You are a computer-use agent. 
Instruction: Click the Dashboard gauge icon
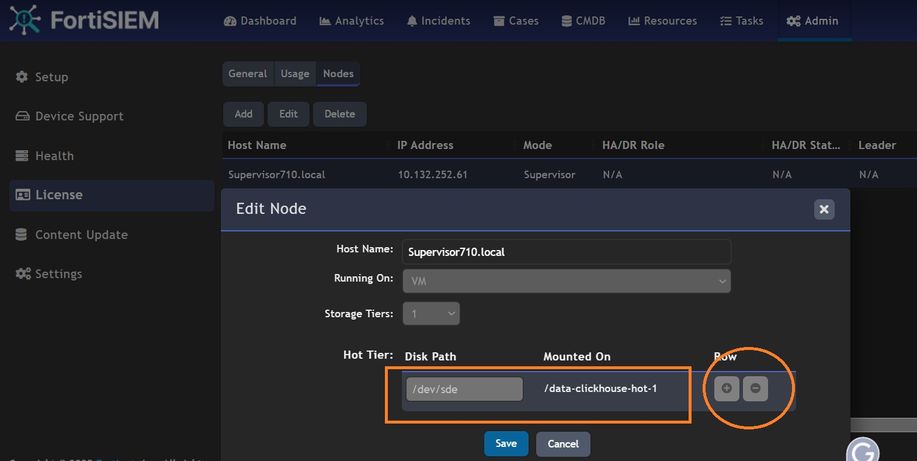[230, 22]
